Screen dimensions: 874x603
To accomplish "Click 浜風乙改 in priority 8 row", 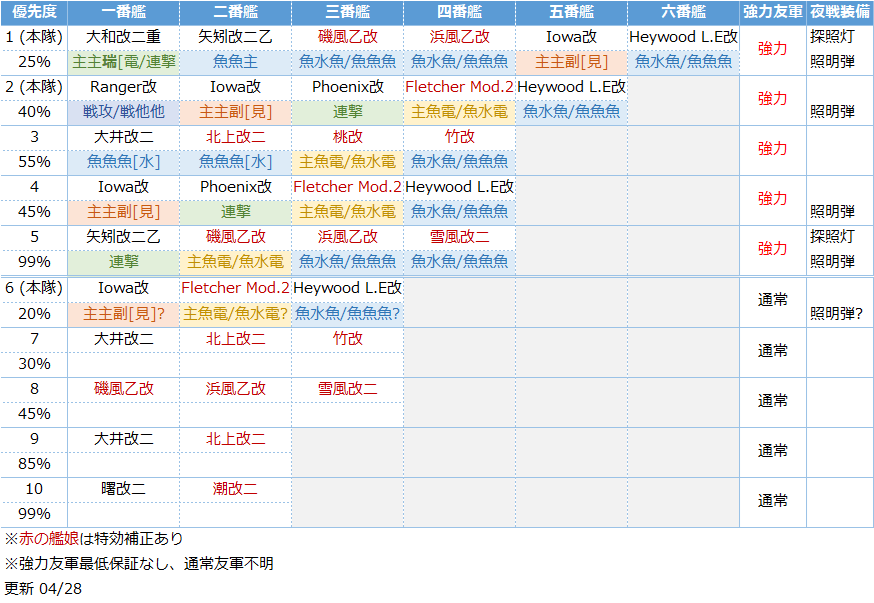I will pos(235,390).
